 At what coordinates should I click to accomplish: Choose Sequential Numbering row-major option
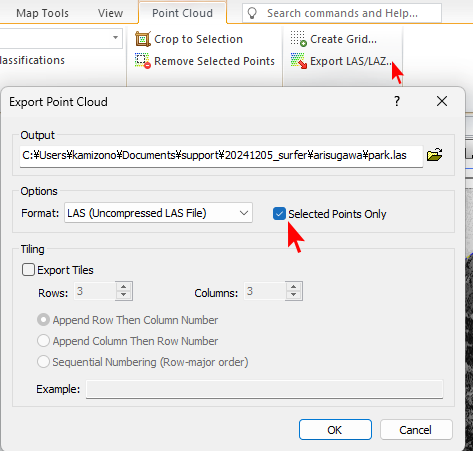click(x=43, y=362)
